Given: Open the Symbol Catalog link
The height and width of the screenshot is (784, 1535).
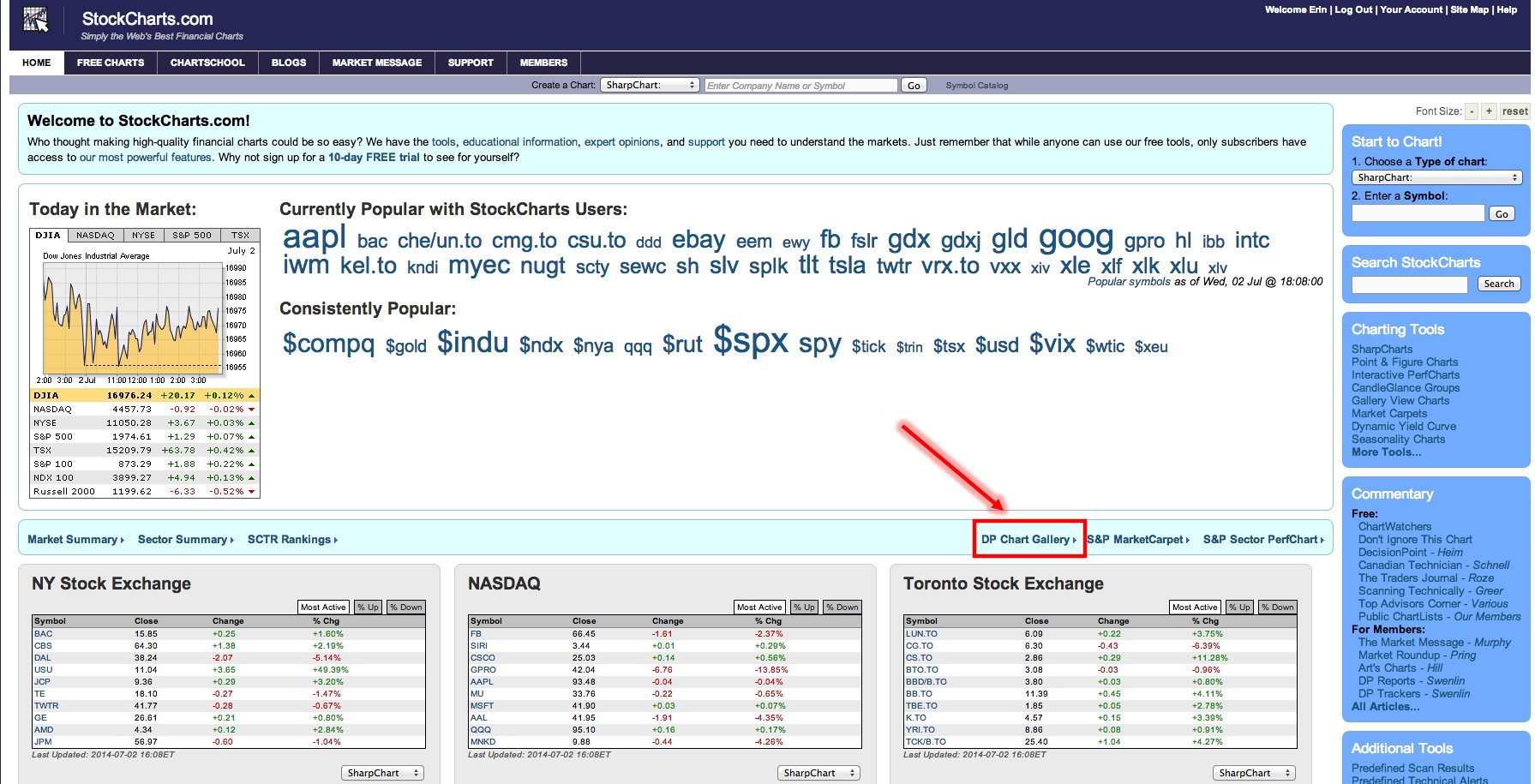Looking at the screenshot, I should point(977,86).
